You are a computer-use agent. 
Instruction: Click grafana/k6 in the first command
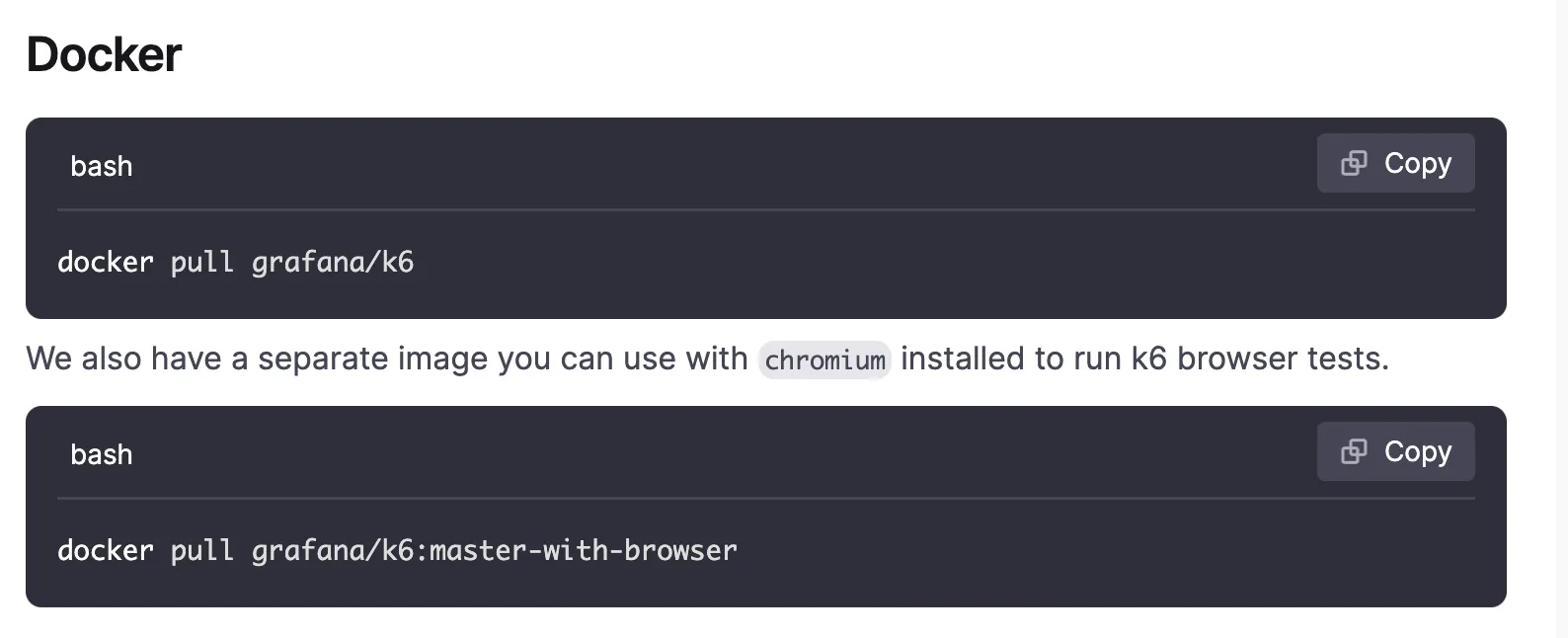(333, 262)
